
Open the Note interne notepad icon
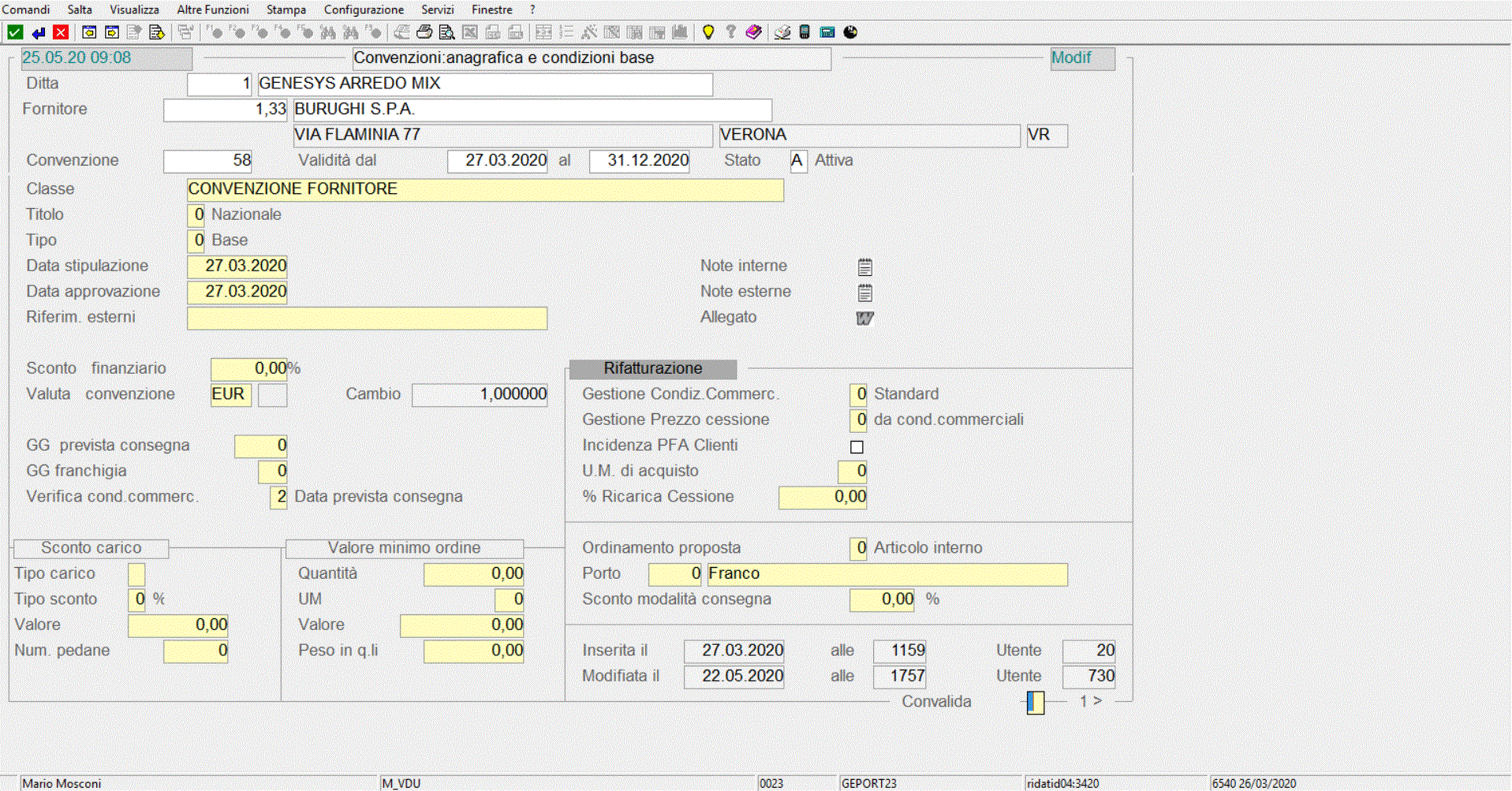(864, 267)
